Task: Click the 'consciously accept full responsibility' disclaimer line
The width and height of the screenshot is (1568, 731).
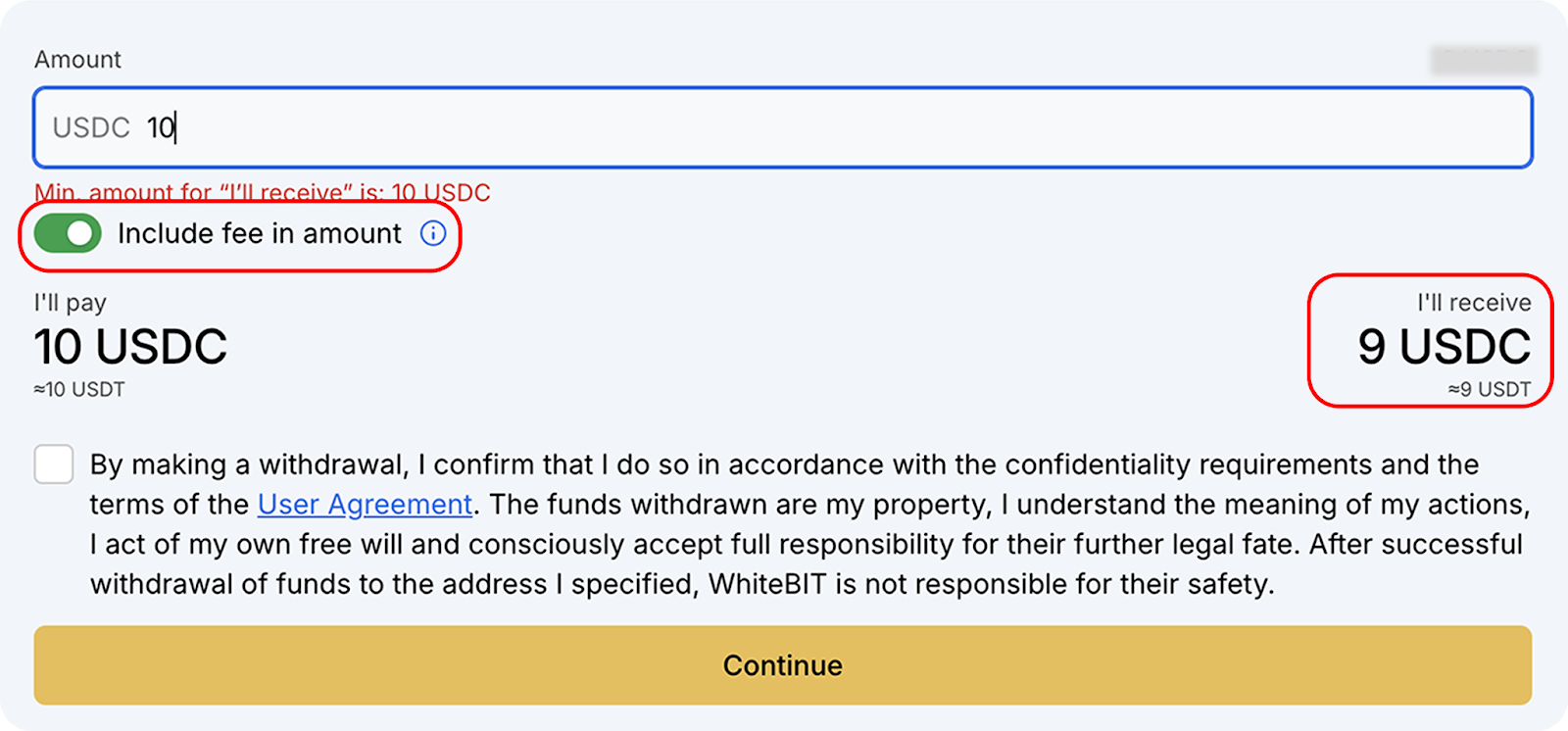Action: coord(686,545)
